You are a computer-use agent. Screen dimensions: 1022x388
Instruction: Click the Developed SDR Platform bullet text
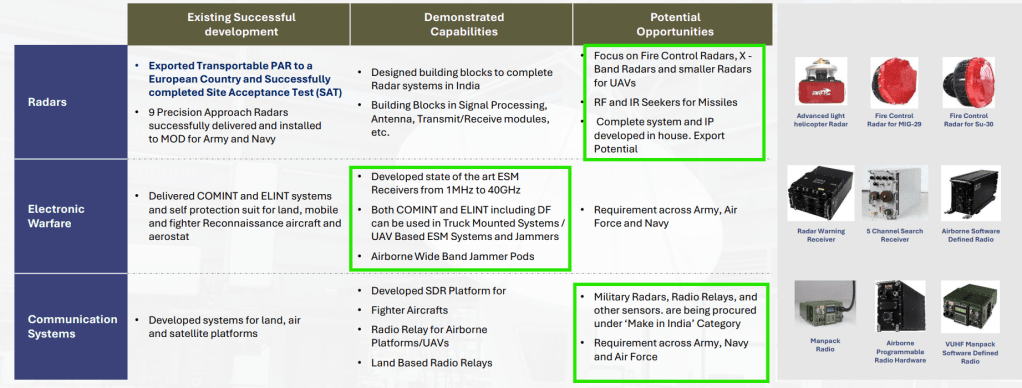[438, 290]
